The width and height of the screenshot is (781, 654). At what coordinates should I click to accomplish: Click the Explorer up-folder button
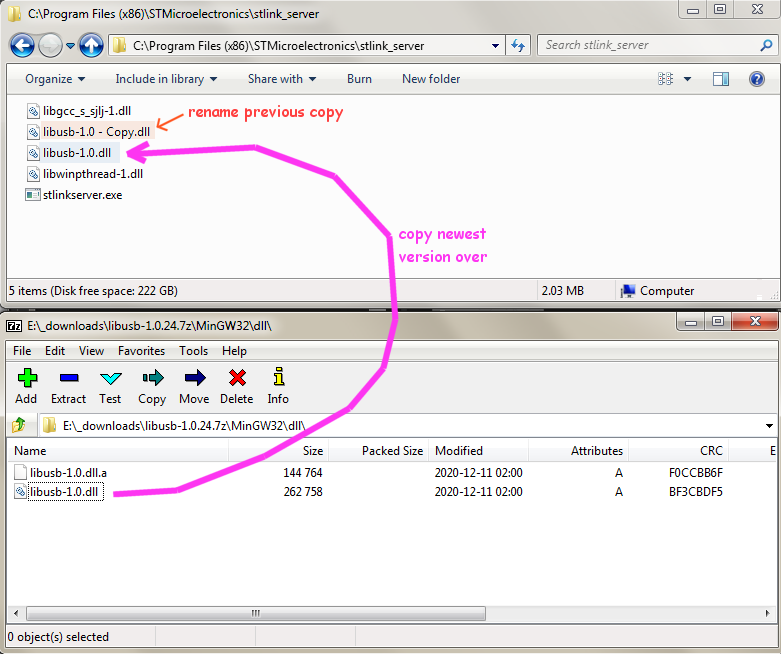click(x=91, y=46)
